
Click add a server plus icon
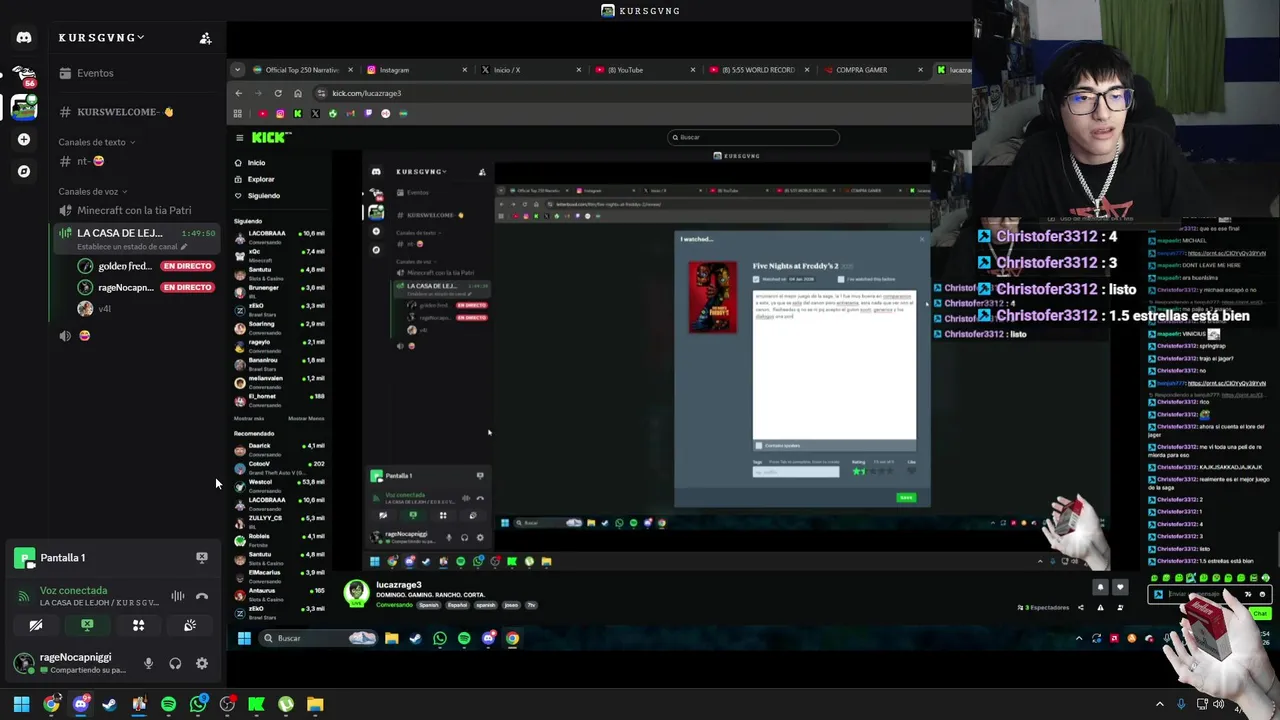pos(24,139)
